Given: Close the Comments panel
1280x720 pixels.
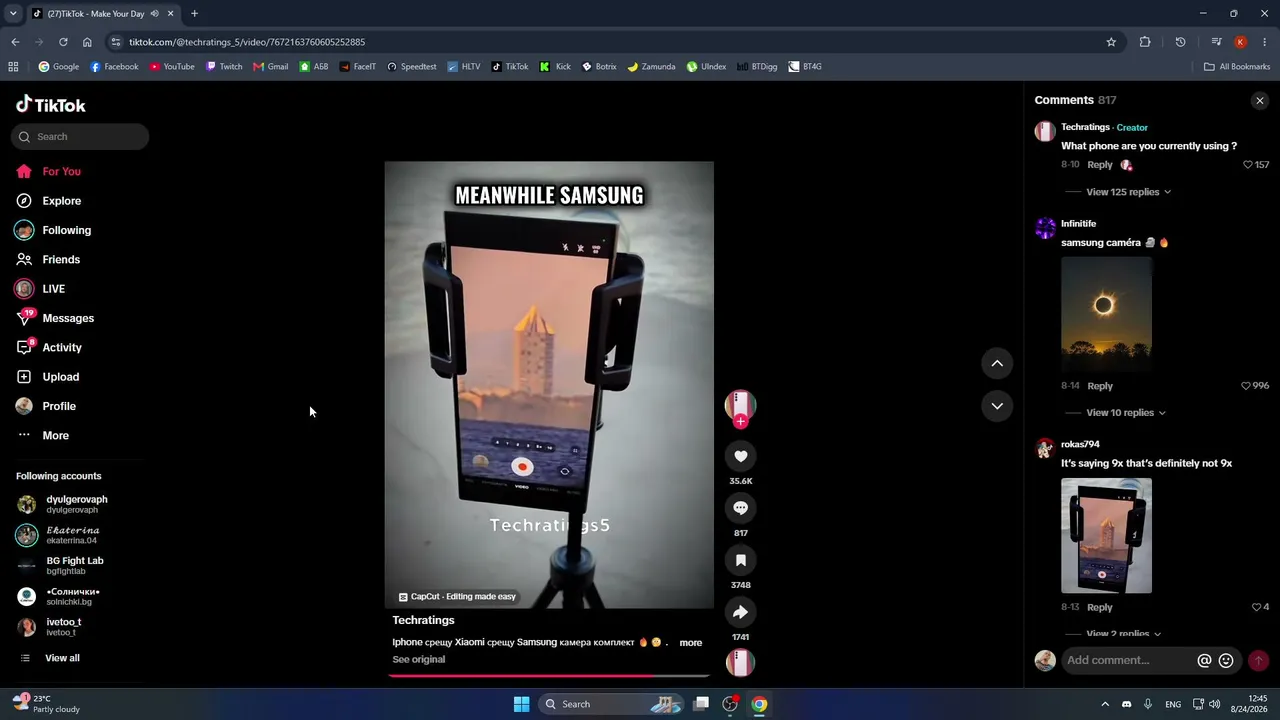Looking at the screenshot, I should (x=1260, y=100).
